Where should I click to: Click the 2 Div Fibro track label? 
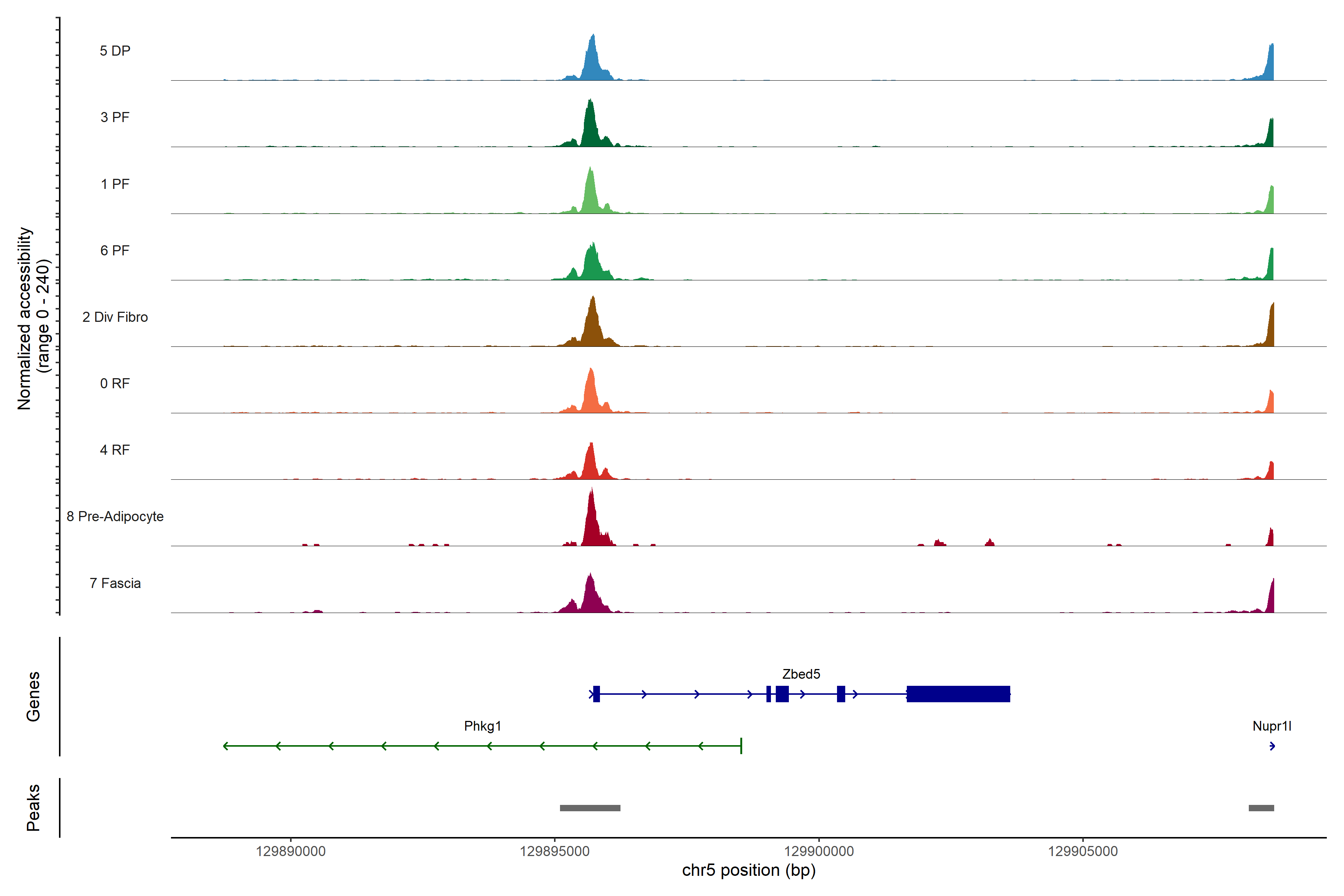tap(115, 317)
